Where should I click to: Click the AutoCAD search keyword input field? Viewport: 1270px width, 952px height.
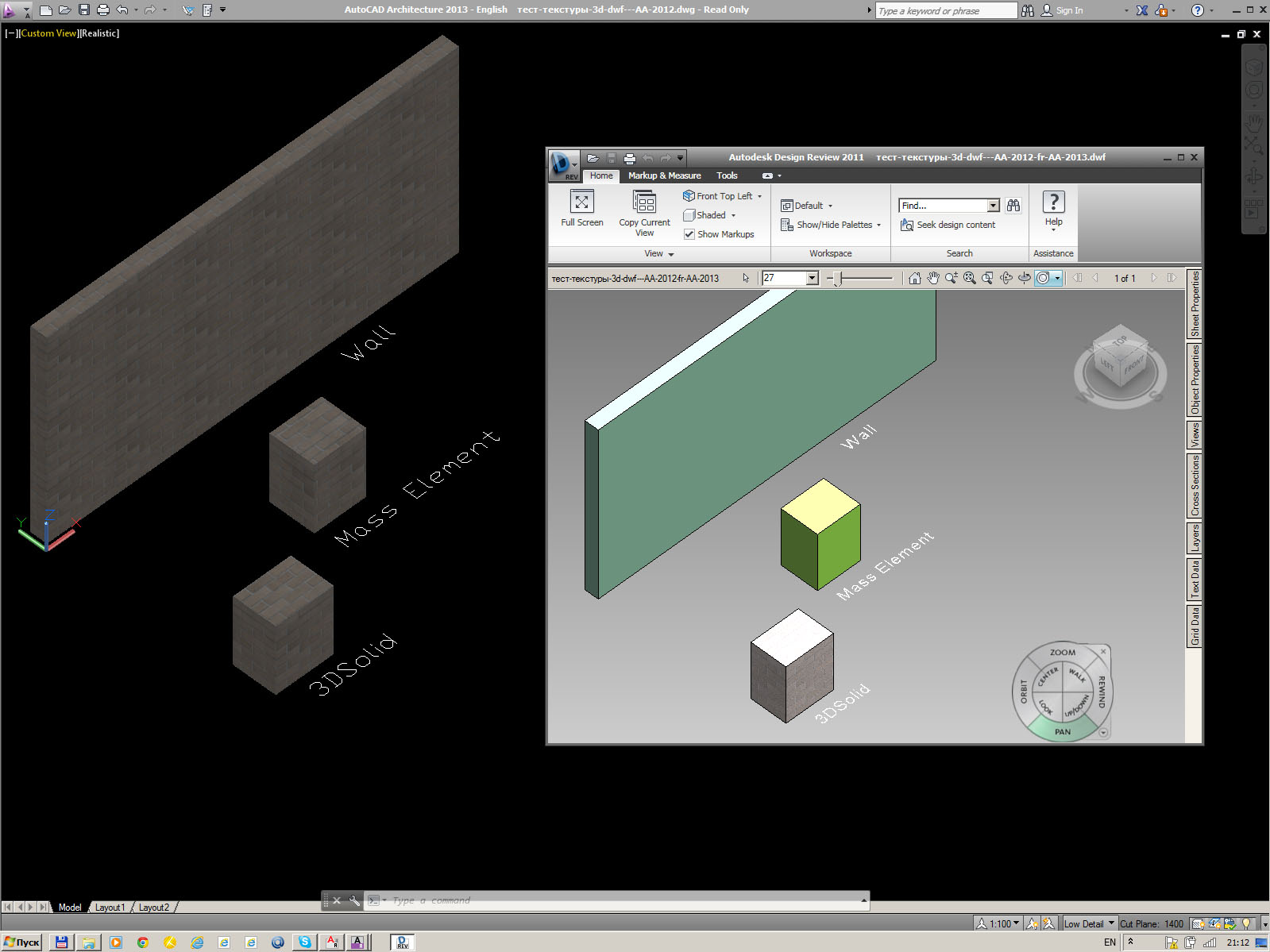pyautogui.click(x=945, y=10)
